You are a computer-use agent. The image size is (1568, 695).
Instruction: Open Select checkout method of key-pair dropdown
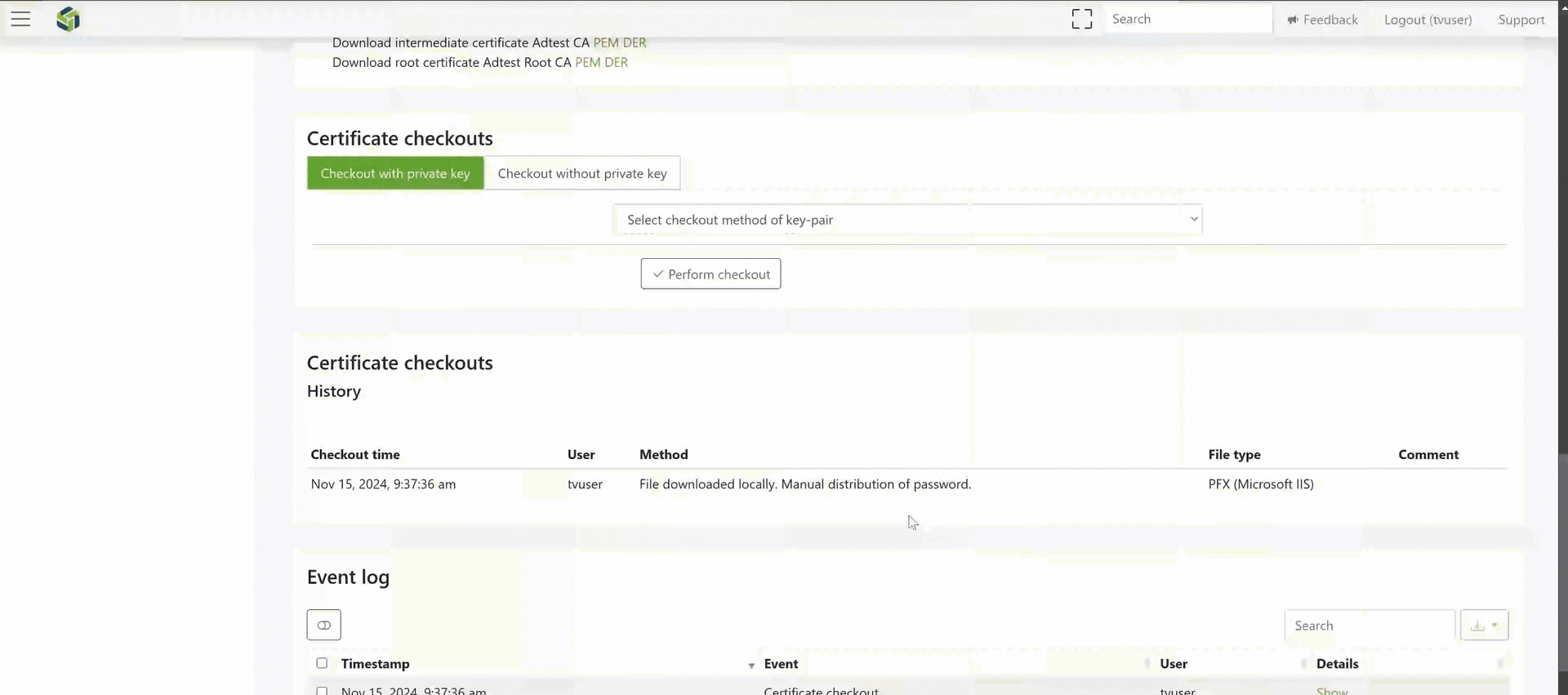coord(908,220)
